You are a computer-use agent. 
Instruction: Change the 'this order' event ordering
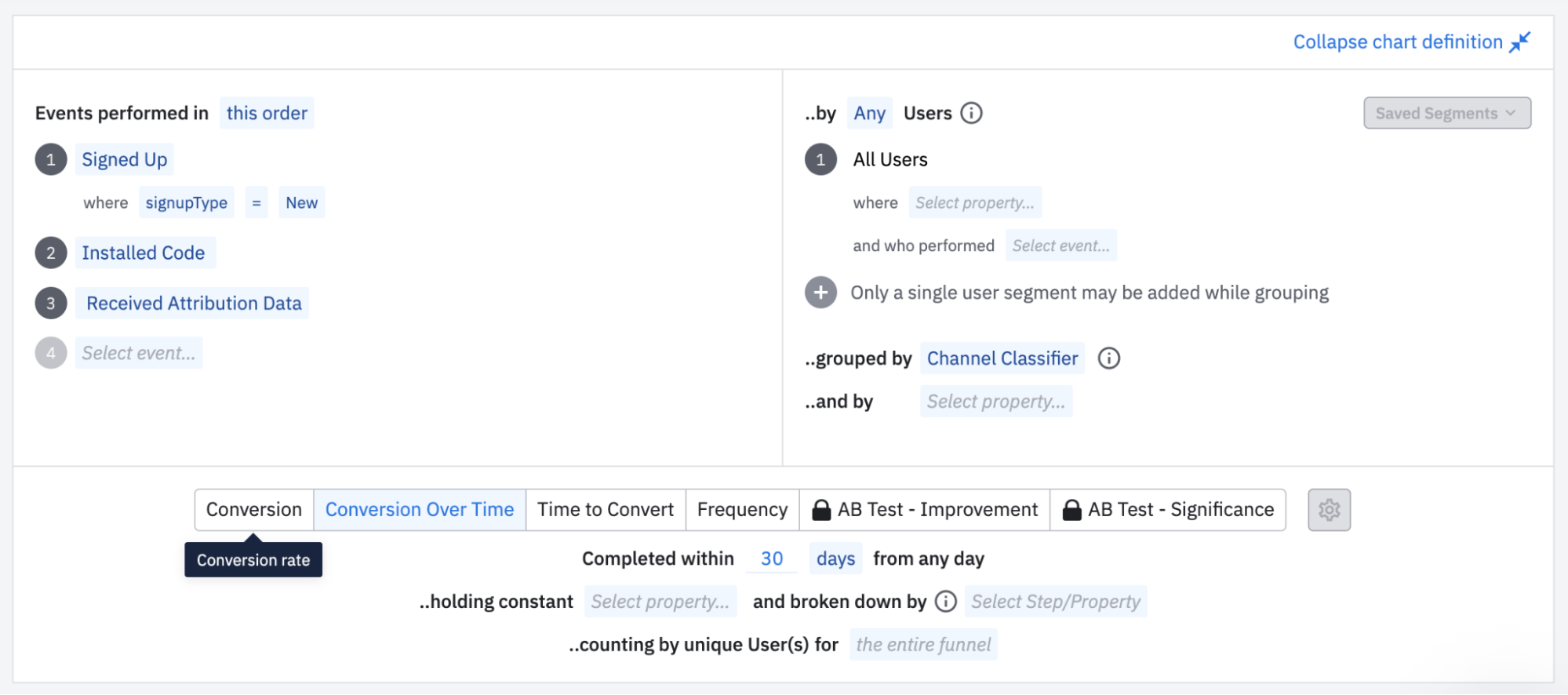[267, 113]
